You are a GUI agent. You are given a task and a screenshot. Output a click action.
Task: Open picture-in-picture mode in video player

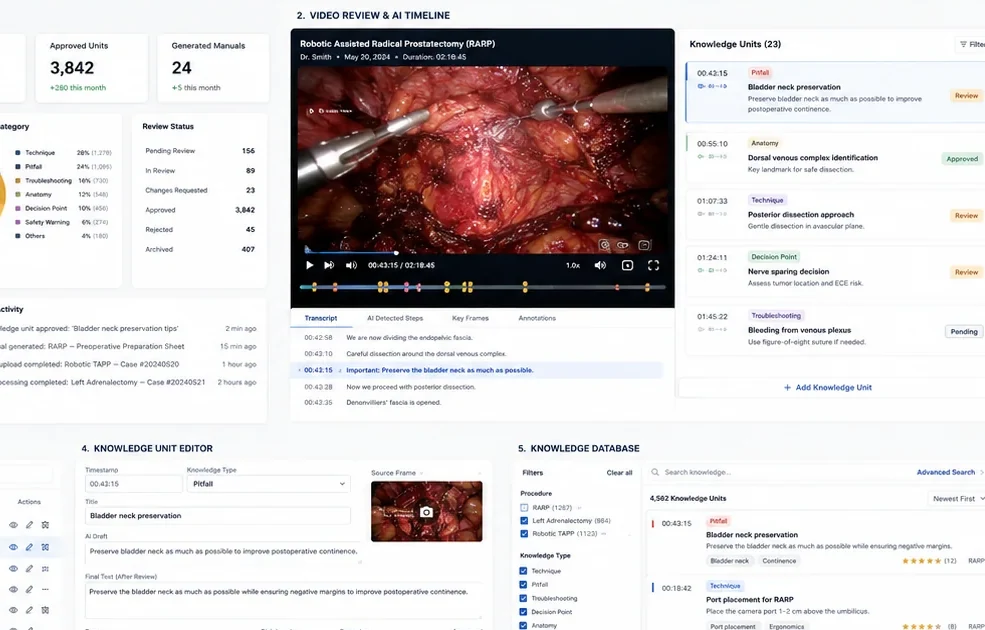point(627,265)
